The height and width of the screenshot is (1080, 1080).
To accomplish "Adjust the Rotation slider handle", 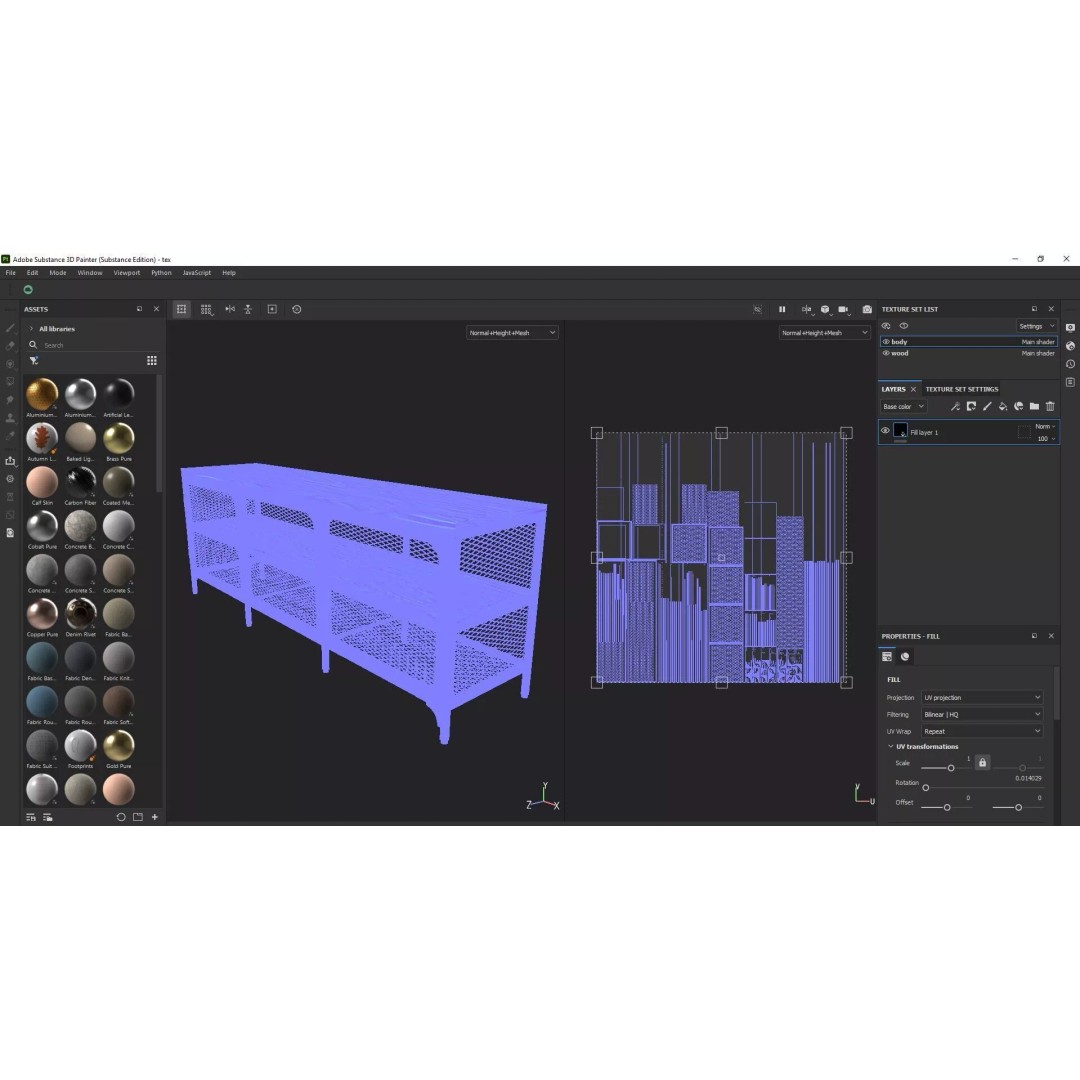I will (x=926, y=787).
